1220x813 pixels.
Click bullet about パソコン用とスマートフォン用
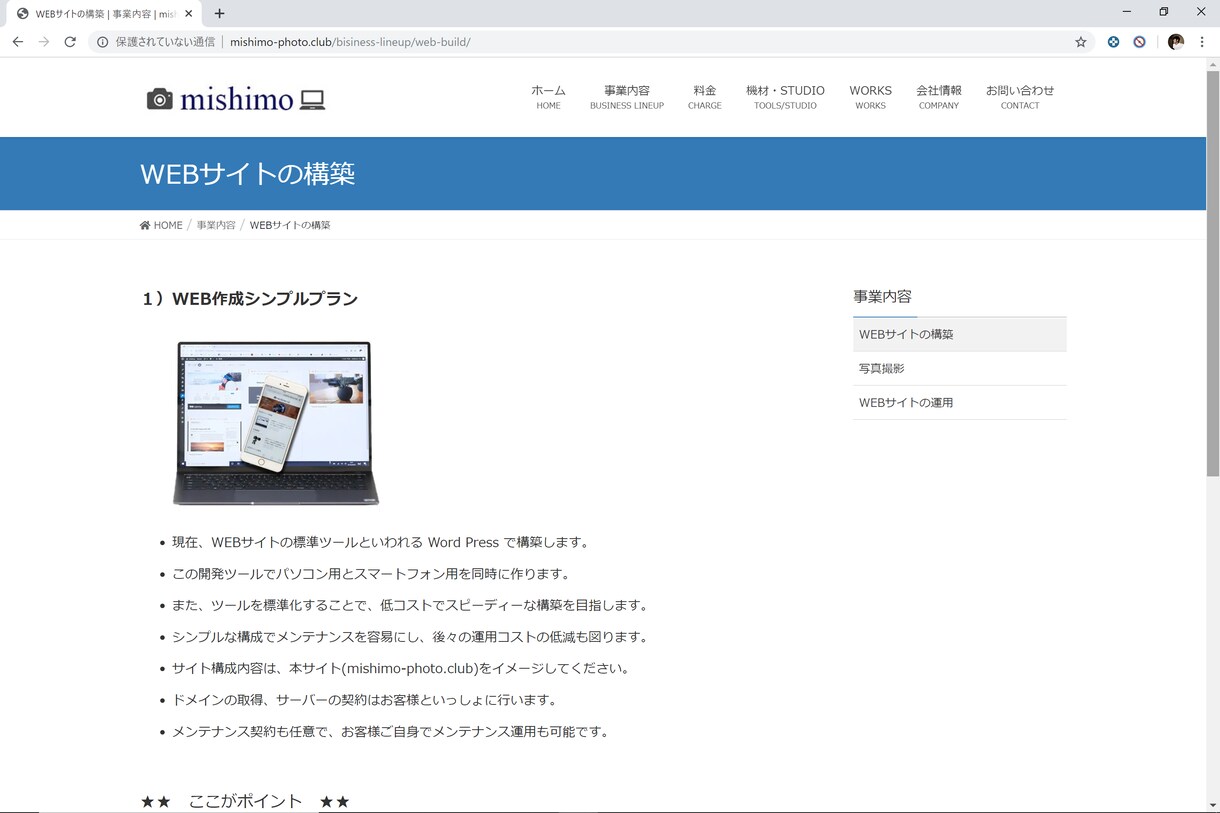point(371,574)
